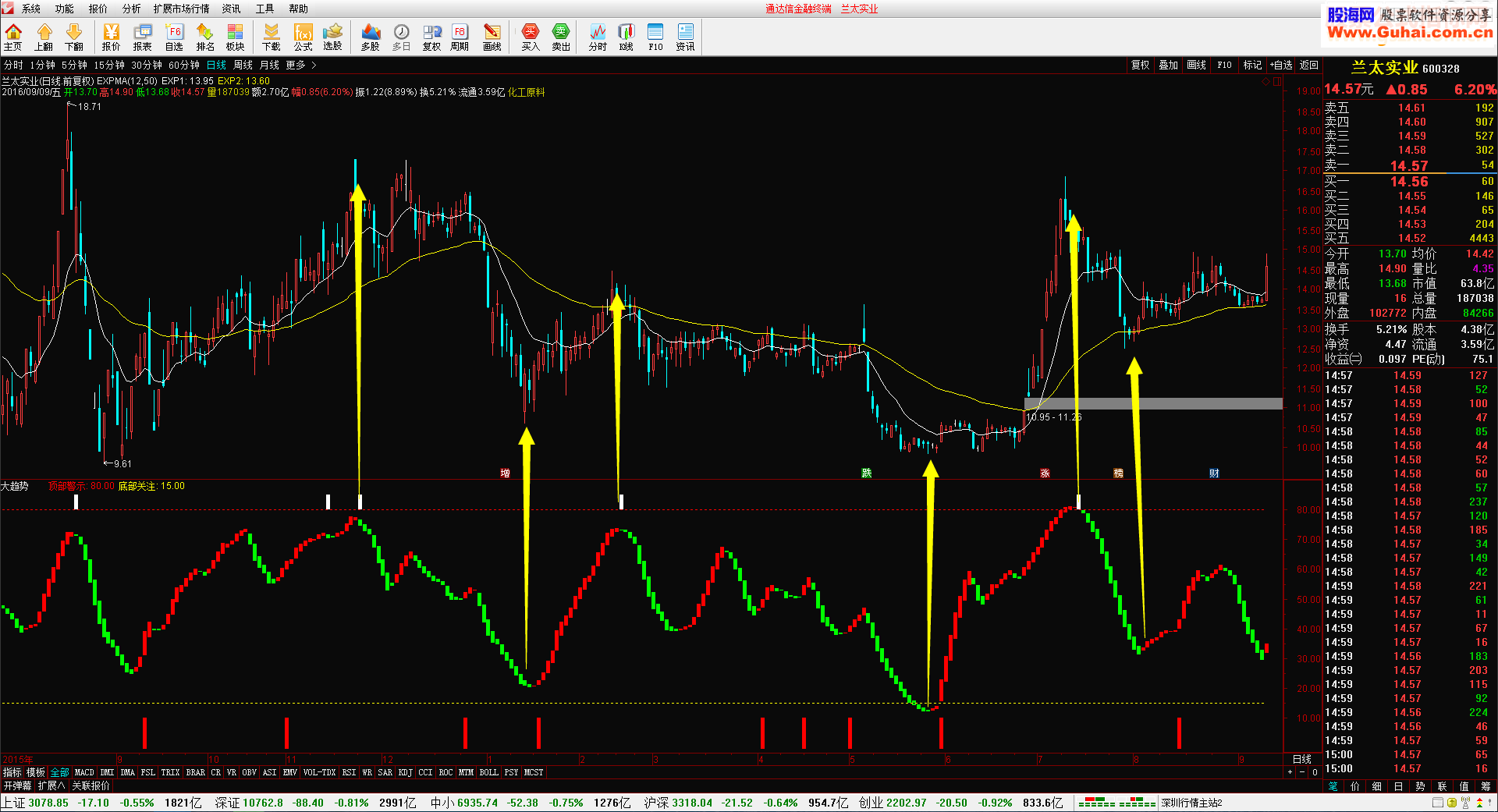Click the list-window icon in status bar
Image resolution: width=1498 pixels, height=812 pixels.
(x=1438, y=803)
